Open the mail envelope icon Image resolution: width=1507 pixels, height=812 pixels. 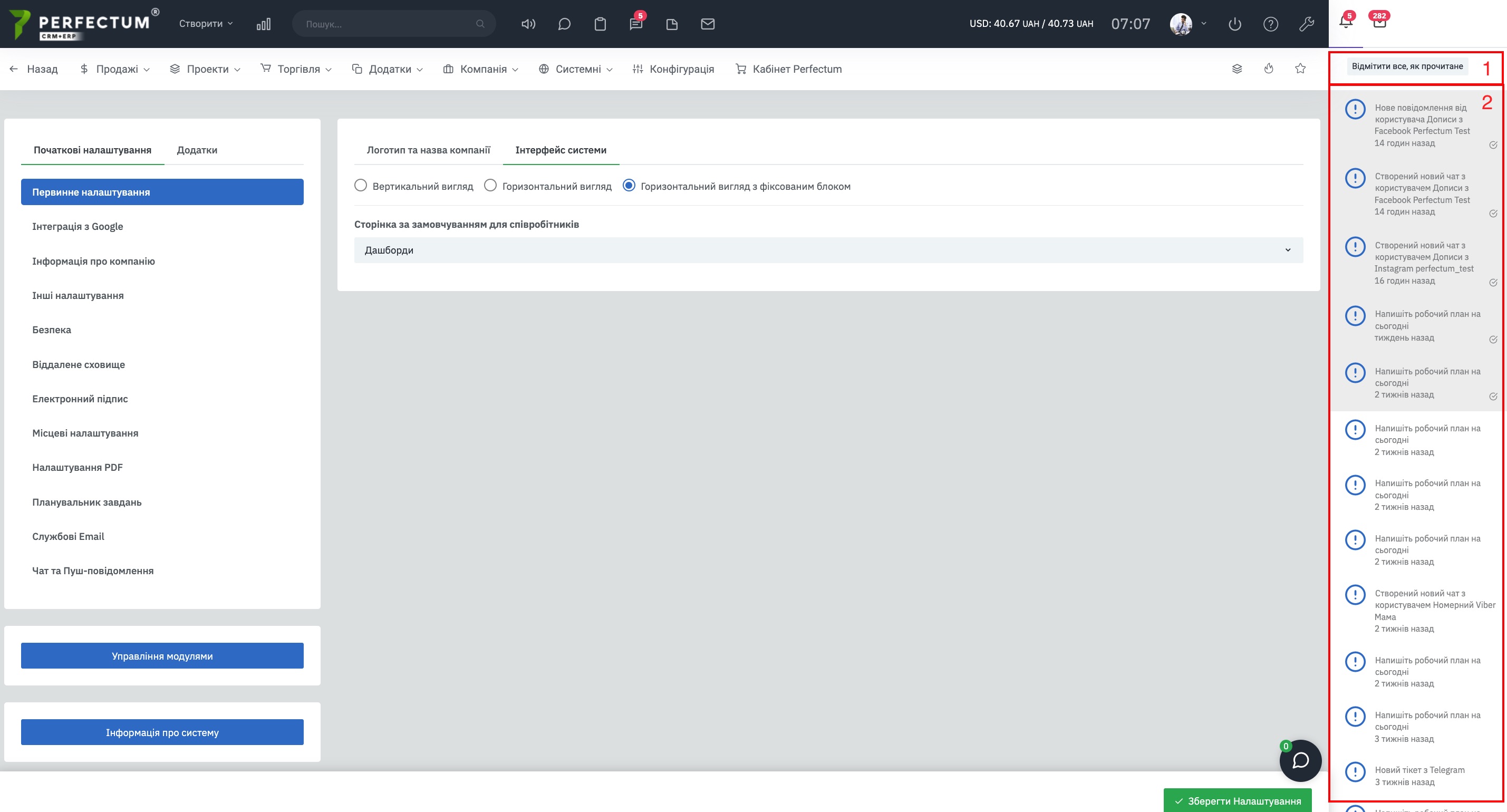coord(707,24)
